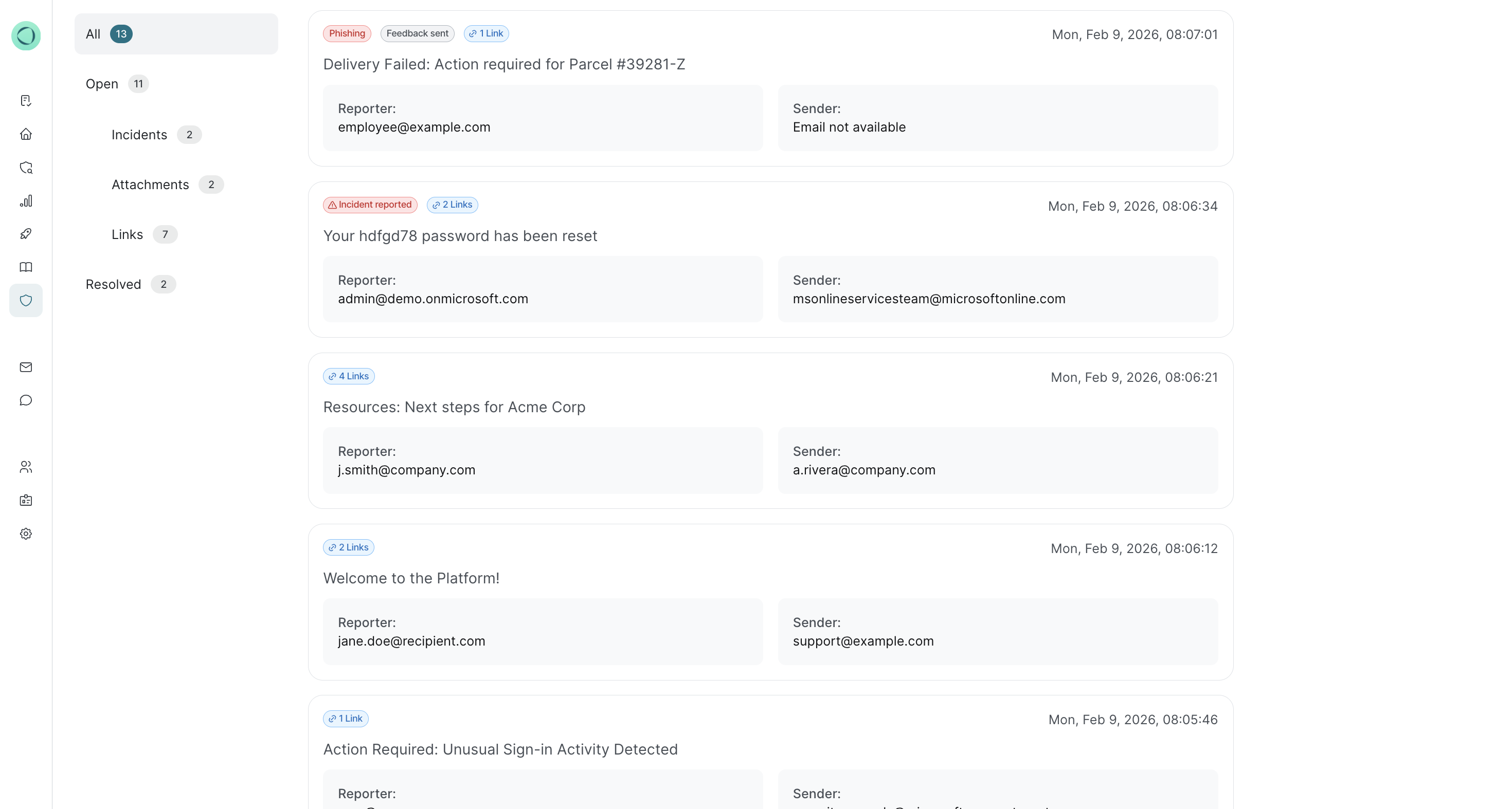
Task: Select the All filter with 13 items
Action: point(176,34)
